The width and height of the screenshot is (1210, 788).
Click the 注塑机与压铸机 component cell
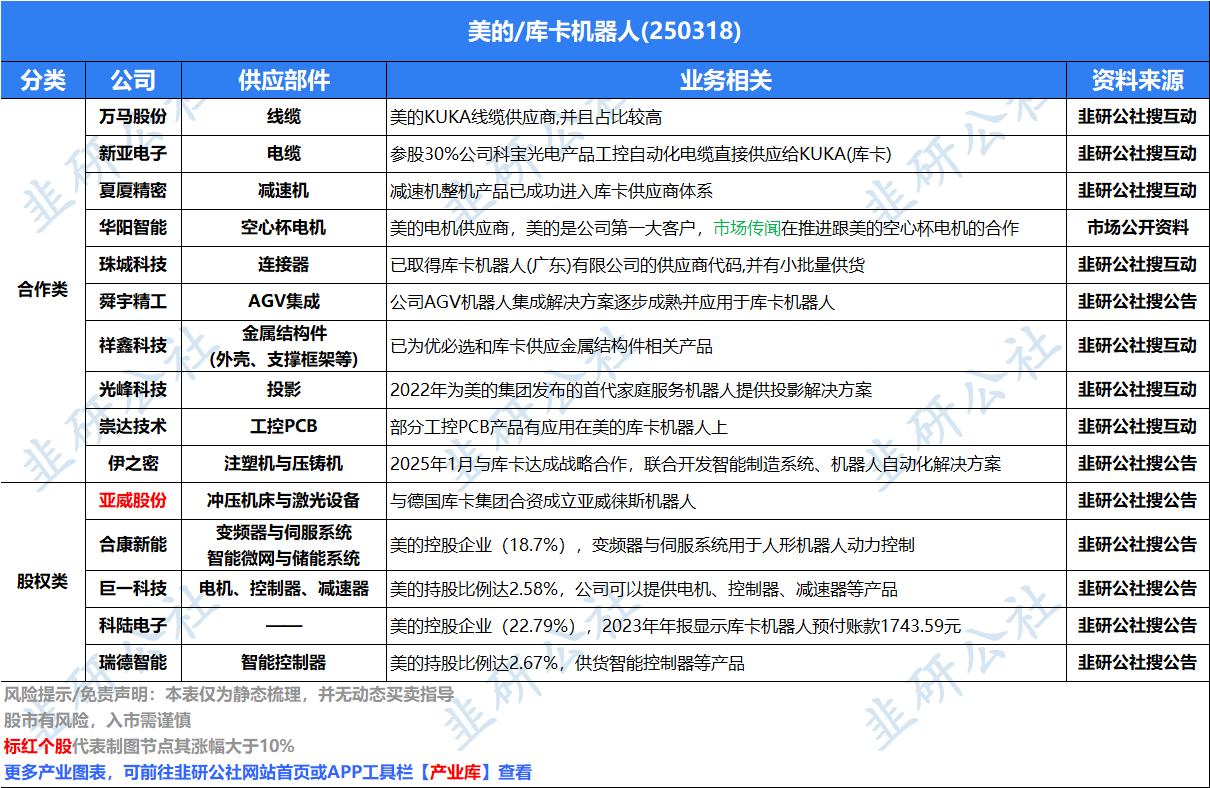284,463
